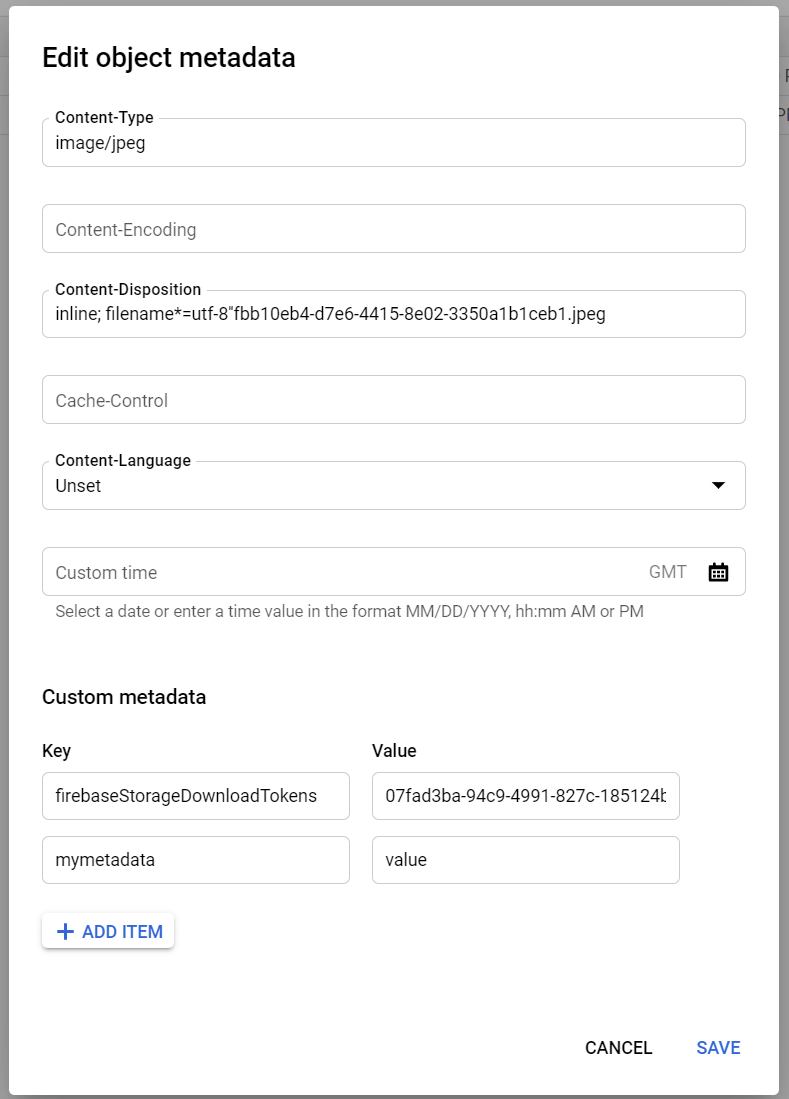Click the plus icon on ADD ITEM
This screenshot has height=1099, width=789.
click(x=65, y=931)
